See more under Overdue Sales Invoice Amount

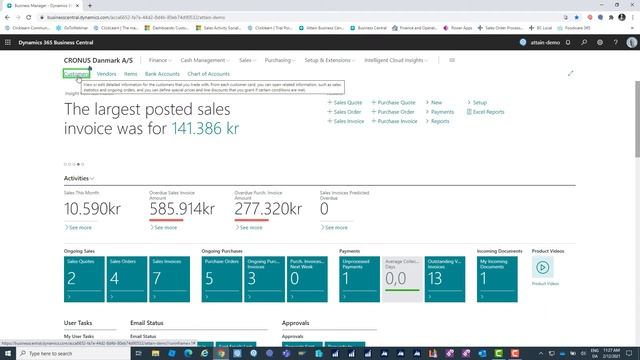pos(164,227)
